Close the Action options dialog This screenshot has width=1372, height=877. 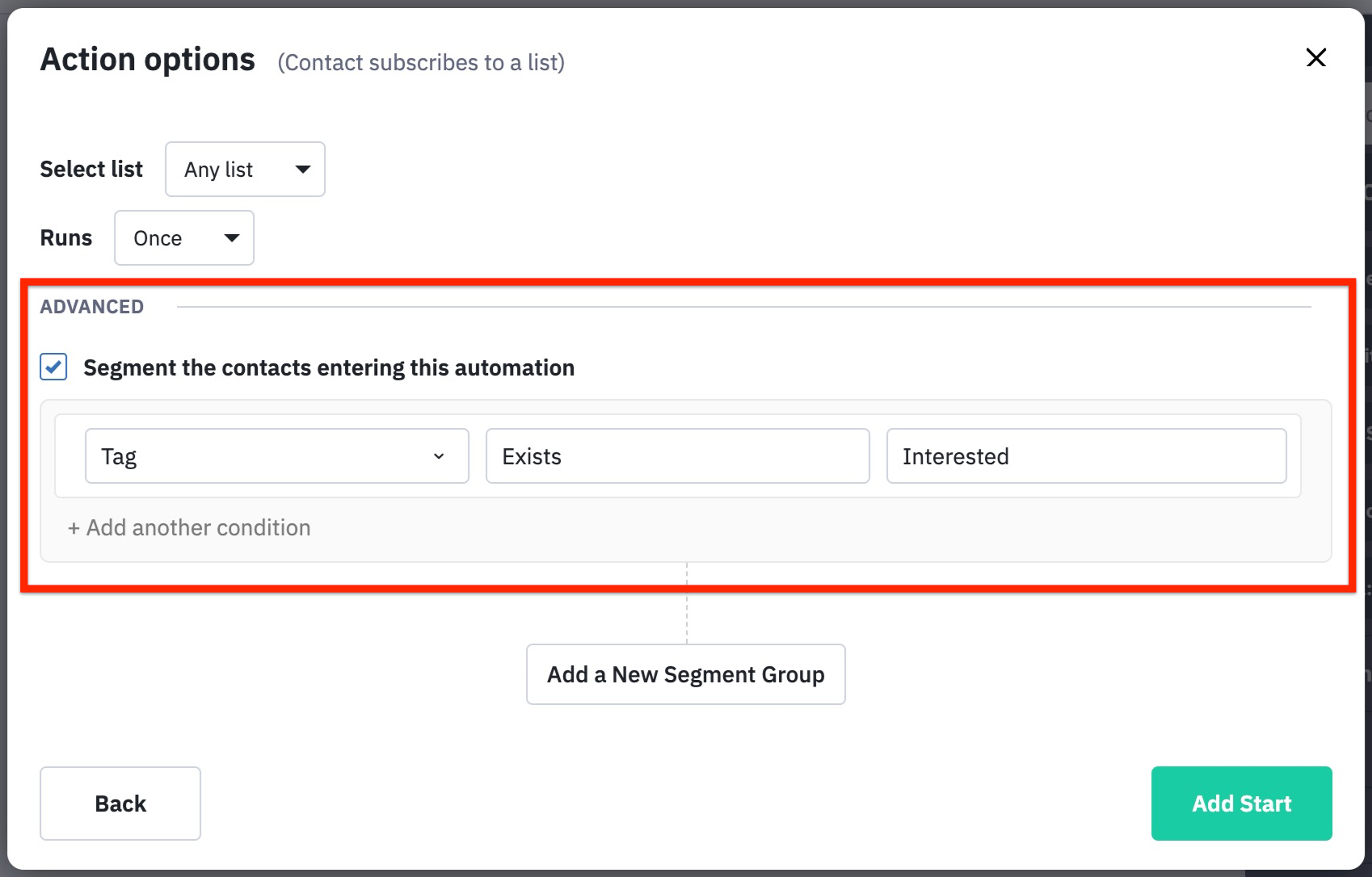tap(1315, 57)
